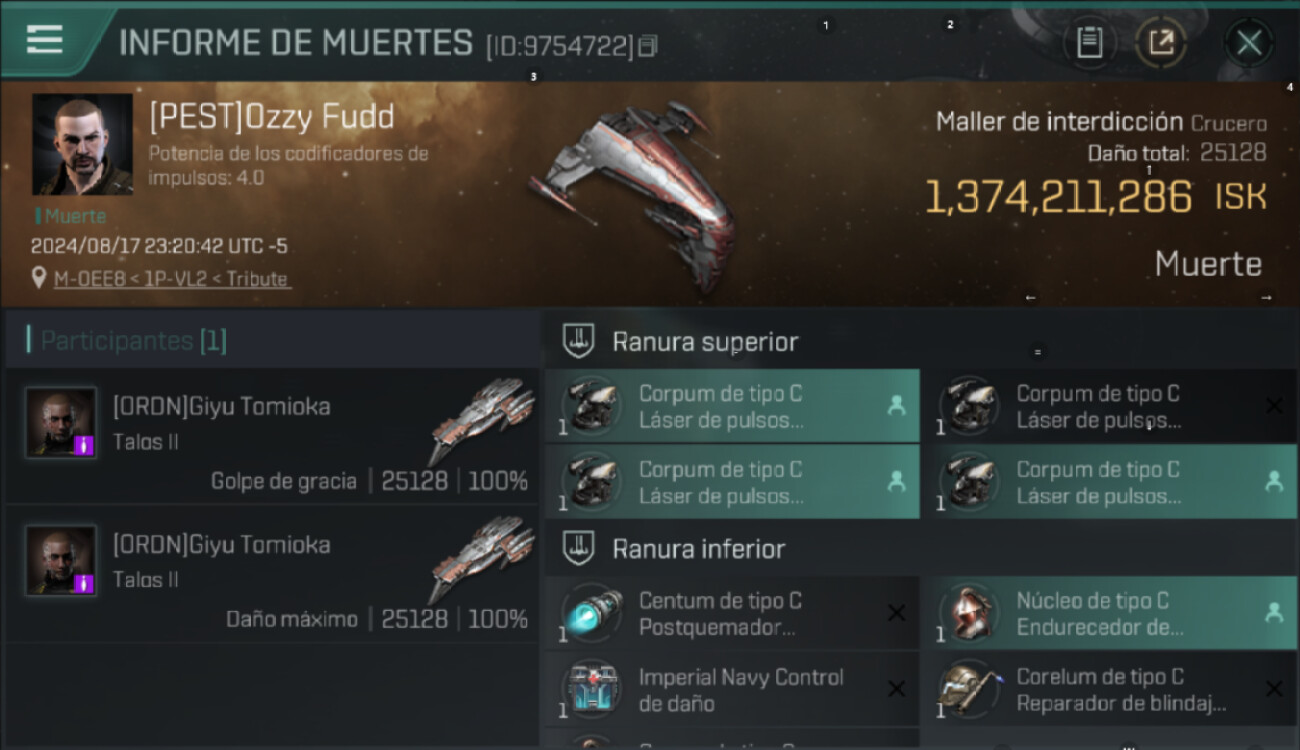Close the Informe de Muertes window

pos(1249,43)
